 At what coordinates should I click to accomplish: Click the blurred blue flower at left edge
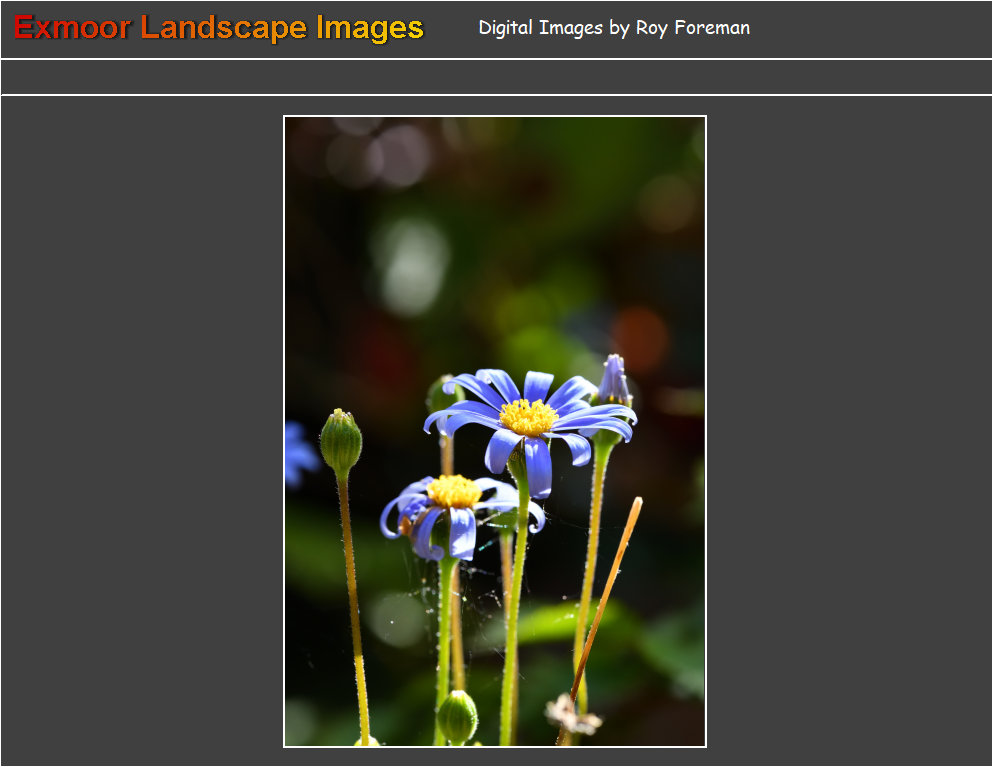(x=298, y=453)
